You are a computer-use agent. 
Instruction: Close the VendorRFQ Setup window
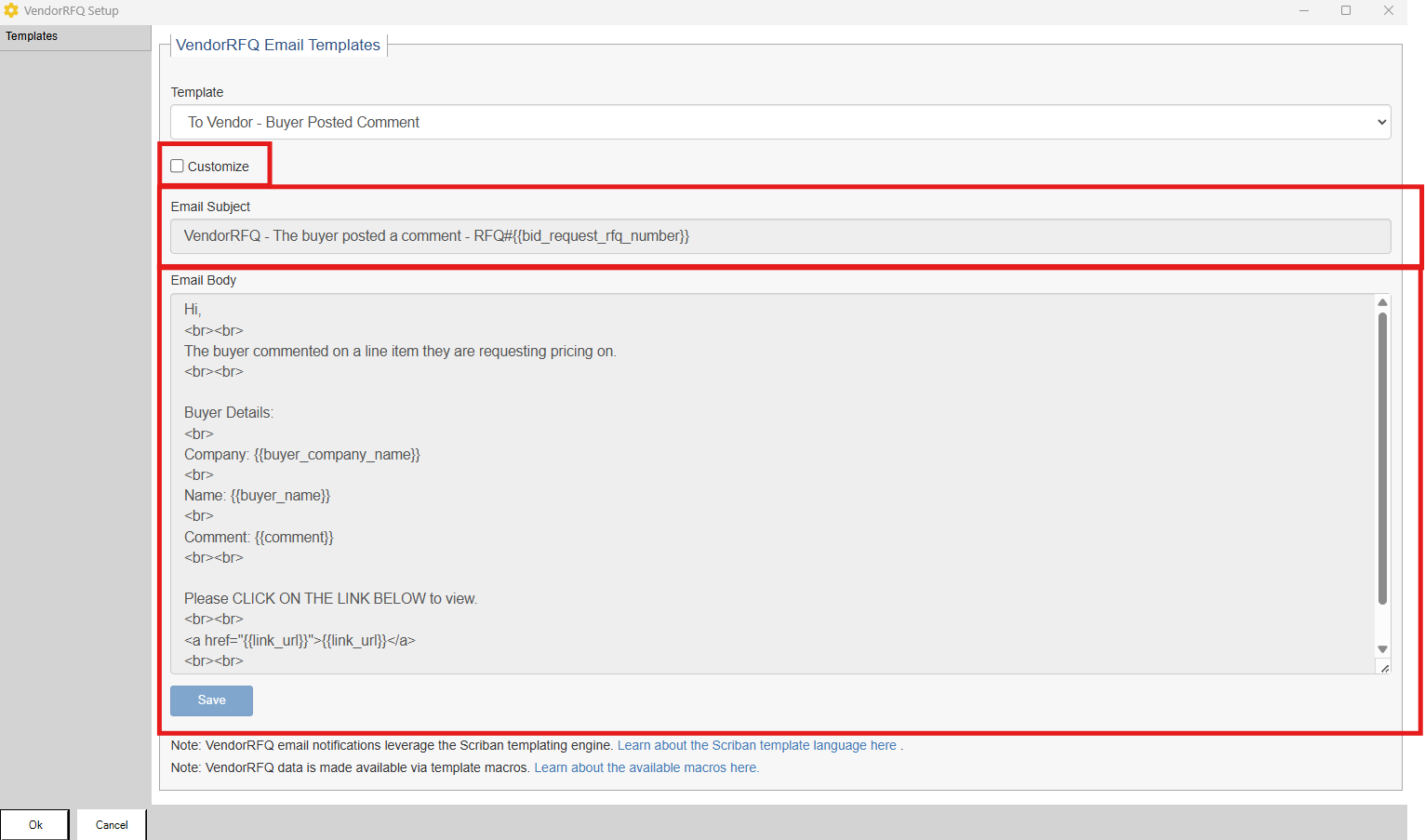click(1388, 10)
